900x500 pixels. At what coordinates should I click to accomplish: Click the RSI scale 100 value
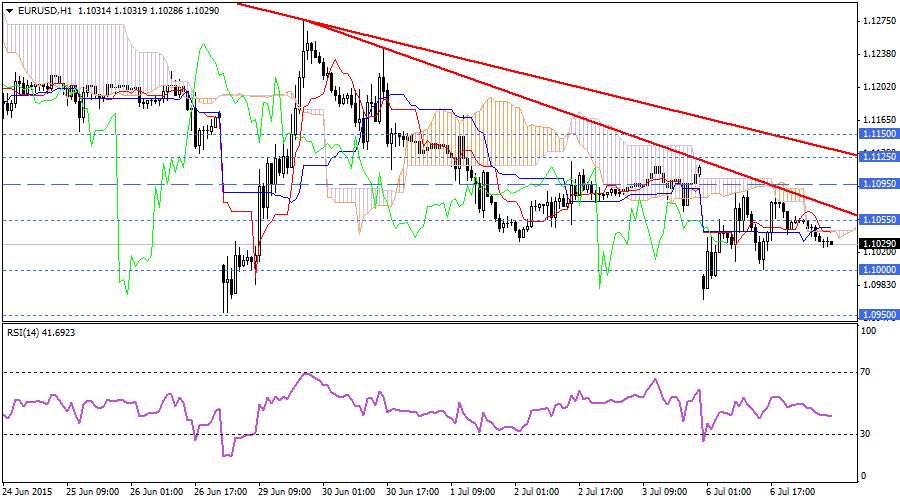coord(868,333)
